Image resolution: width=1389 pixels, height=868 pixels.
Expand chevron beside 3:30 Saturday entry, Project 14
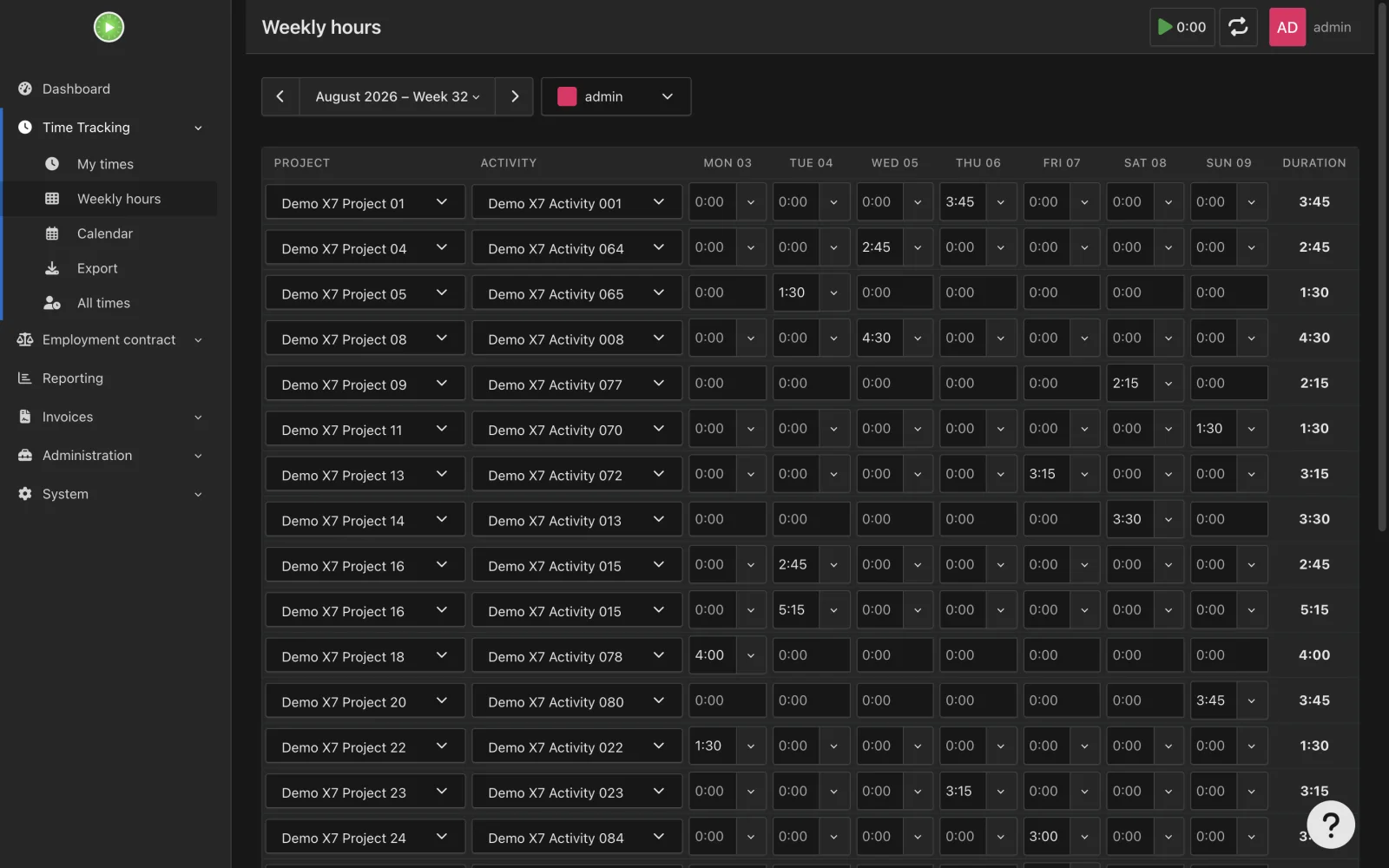pyautogui.click(x=1168, y=519)
